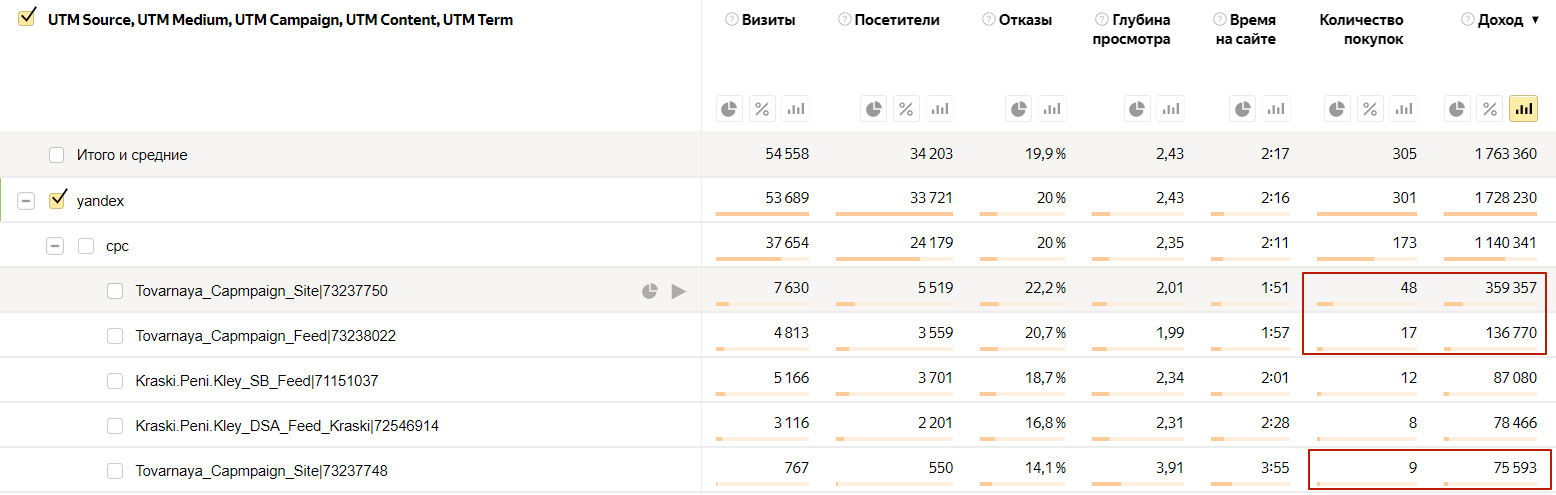Show pie chart for Визиты column
This screenshot has height=495, width=1556.
730,109
